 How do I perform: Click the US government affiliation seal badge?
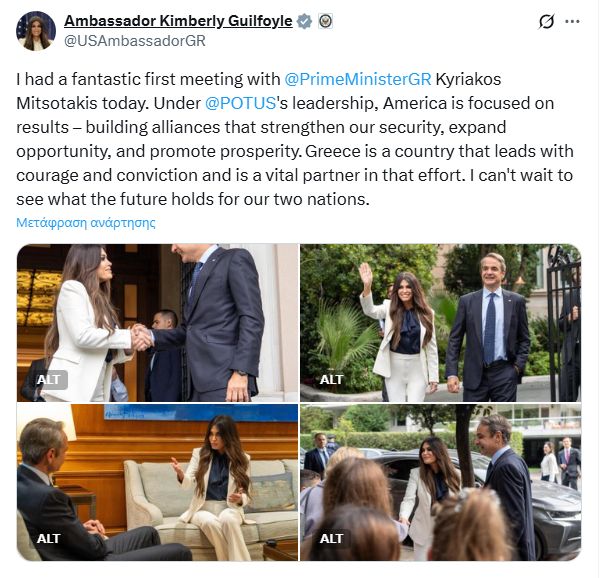326,21
